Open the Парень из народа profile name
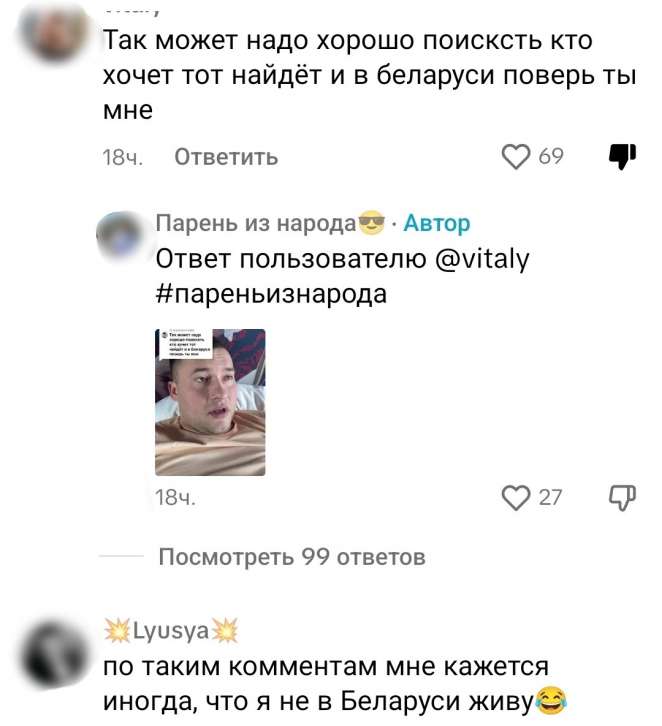The width and height of the screenshot is (662, 726). coord(270,224)
